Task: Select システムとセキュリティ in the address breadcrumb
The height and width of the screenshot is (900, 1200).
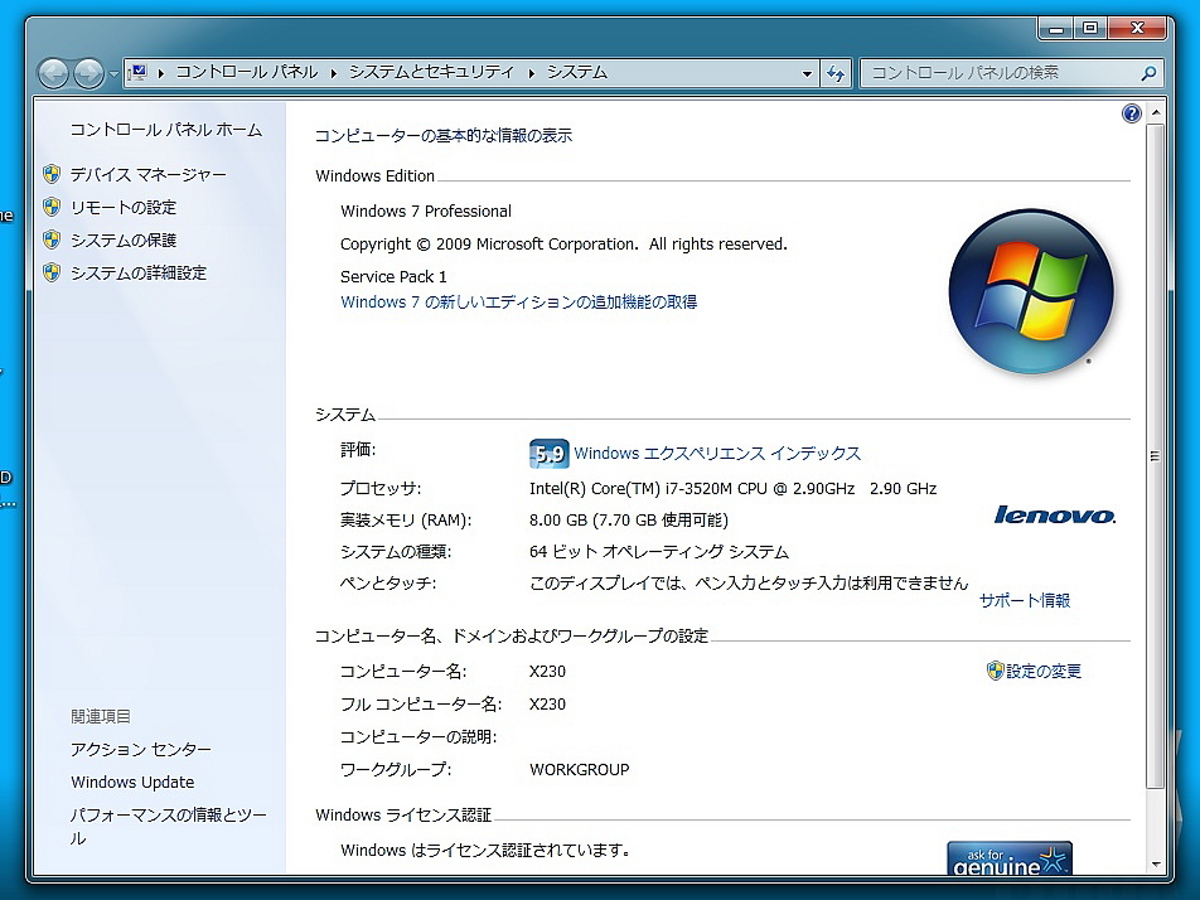Action: tap(431, 72)
